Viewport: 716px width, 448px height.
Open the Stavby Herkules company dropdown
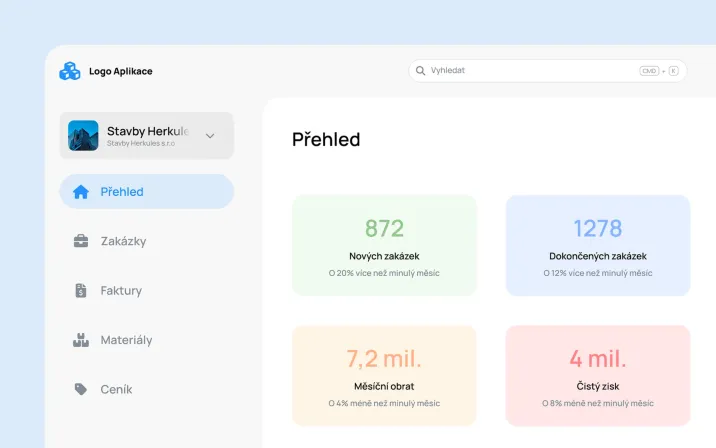147,136
